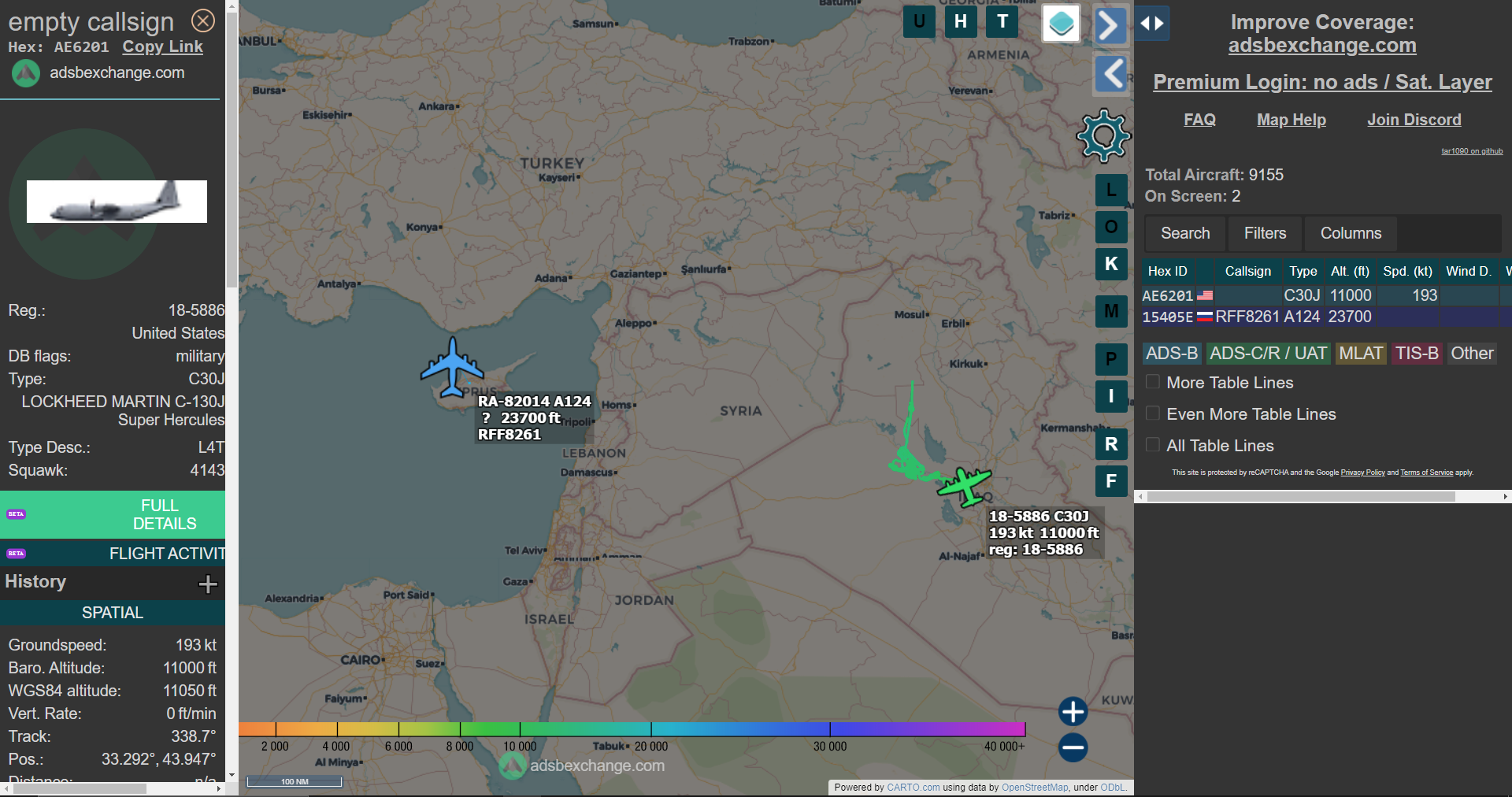The image size is (1512, 797).
Task: Open the map layer selector icon
Action: (1061, 24)
